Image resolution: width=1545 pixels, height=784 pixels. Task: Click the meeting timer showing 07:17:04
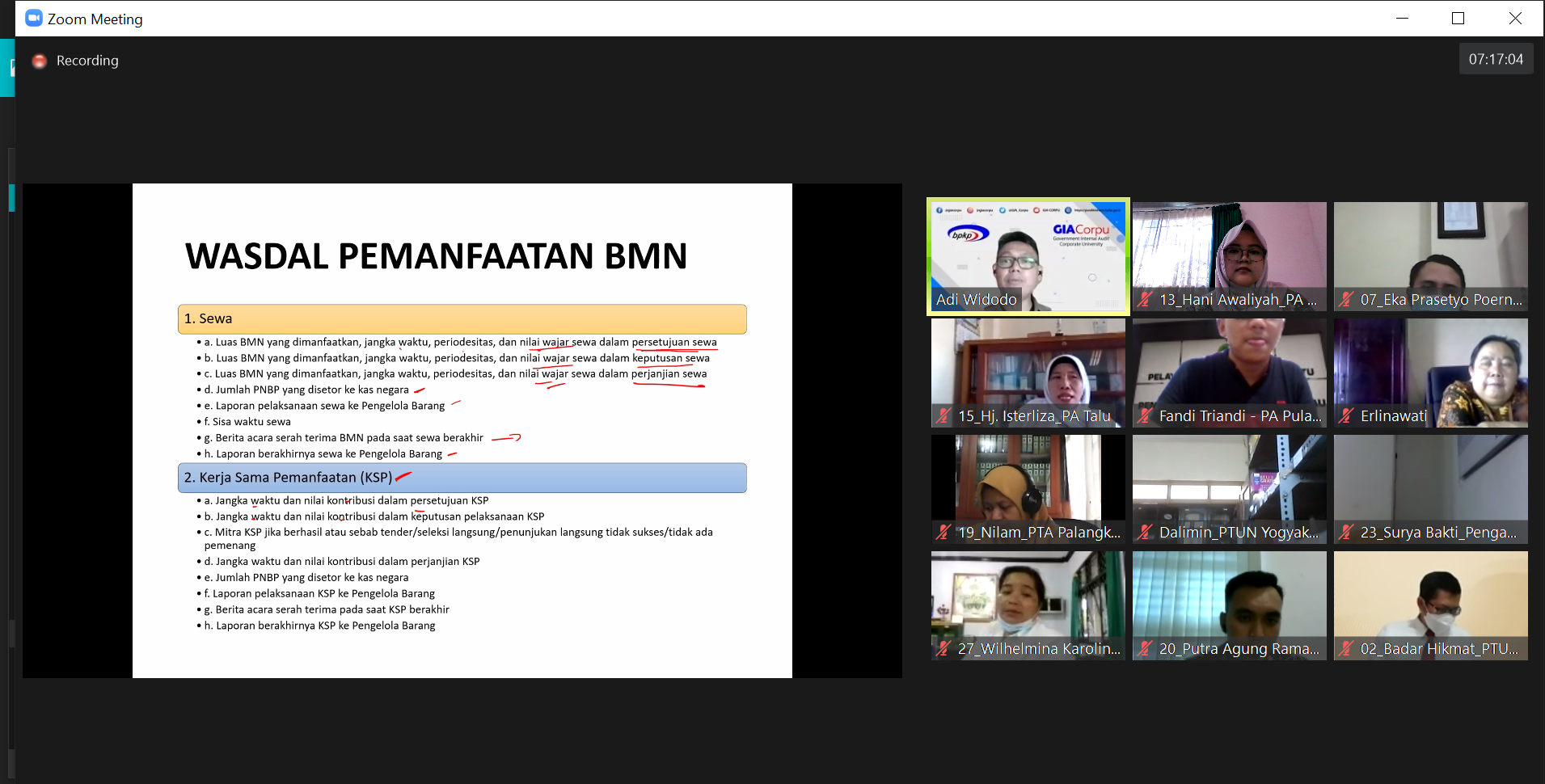coord(1496,58)
